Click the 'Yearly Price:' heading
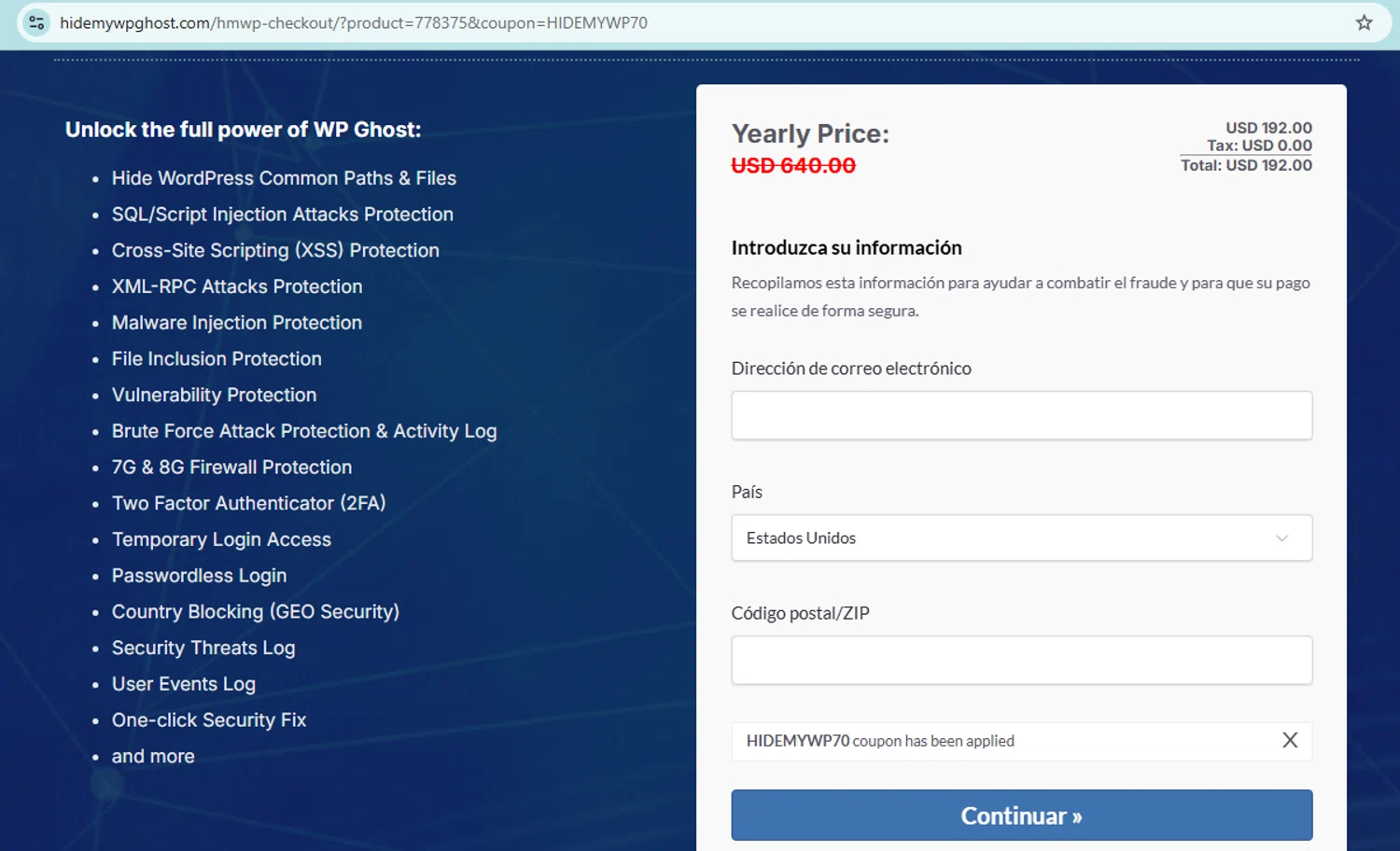1400x851 pixels. pyautogui.click(x=810, y=133)
